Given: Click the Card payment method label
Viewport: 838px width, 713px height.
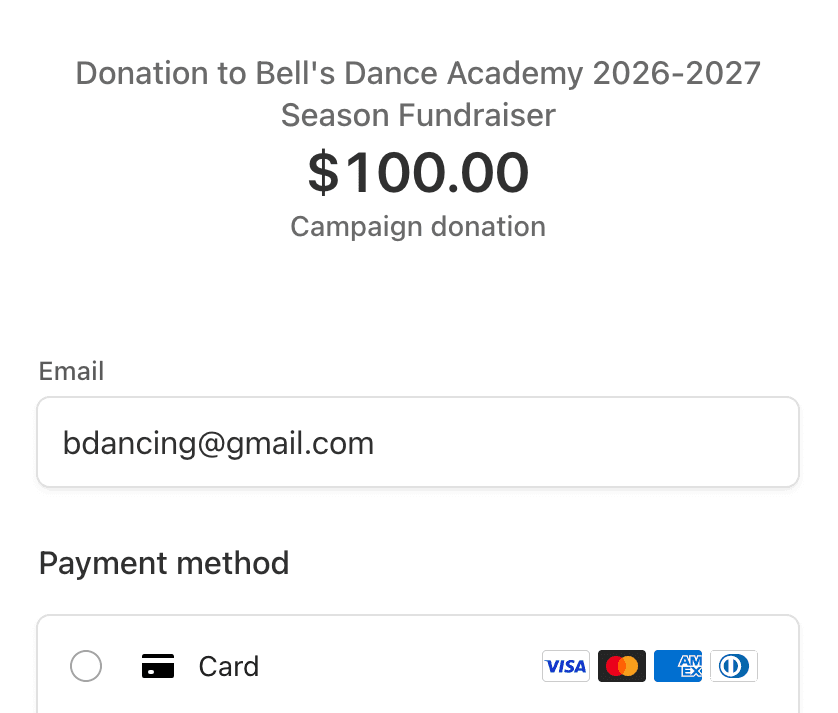Looking at the screenshot, I should point(229,667).
